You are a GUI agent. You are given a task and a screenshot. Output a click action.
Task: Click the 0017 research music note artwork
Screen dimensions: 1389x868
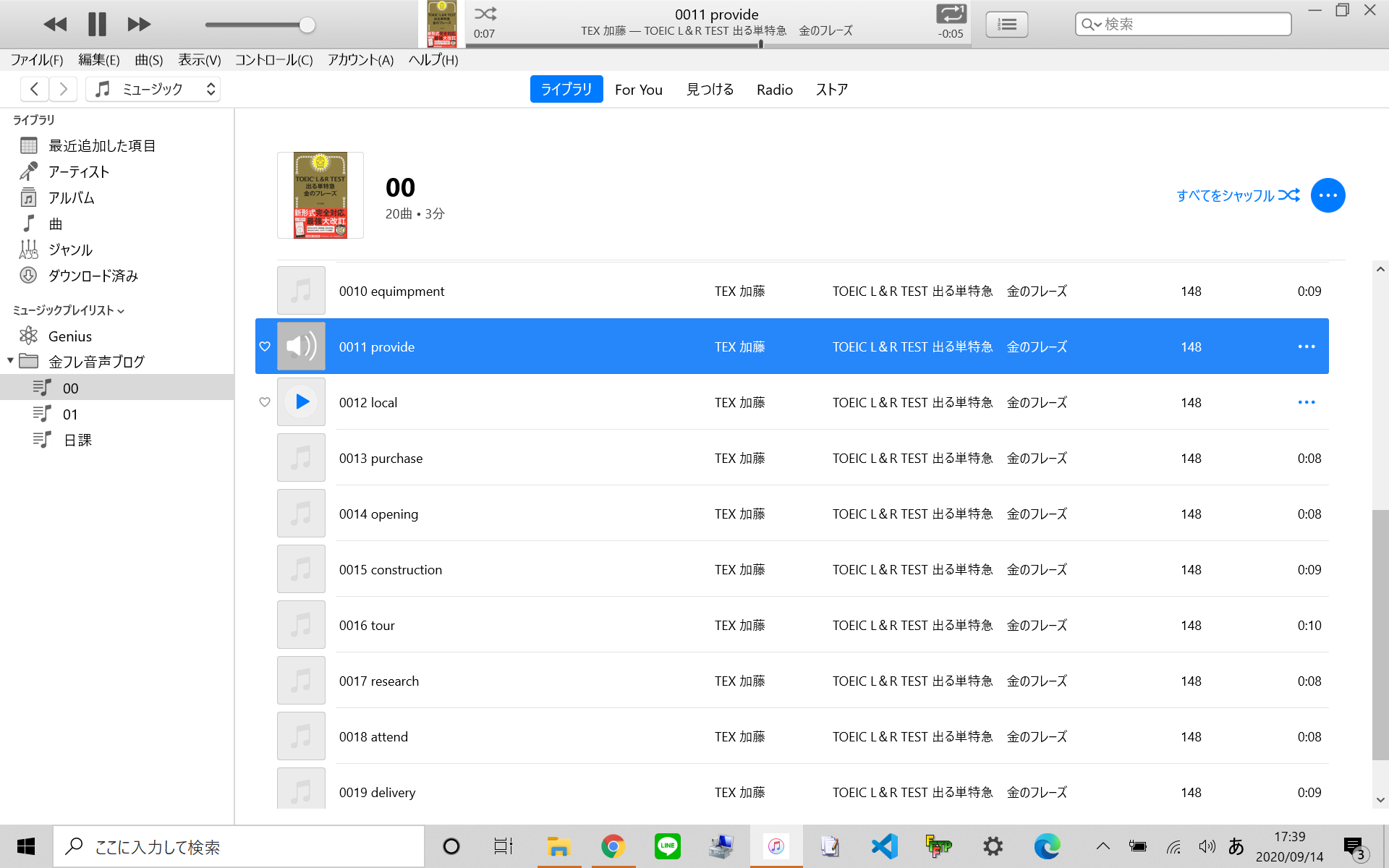pyautogui.click(x=301, y=681)
